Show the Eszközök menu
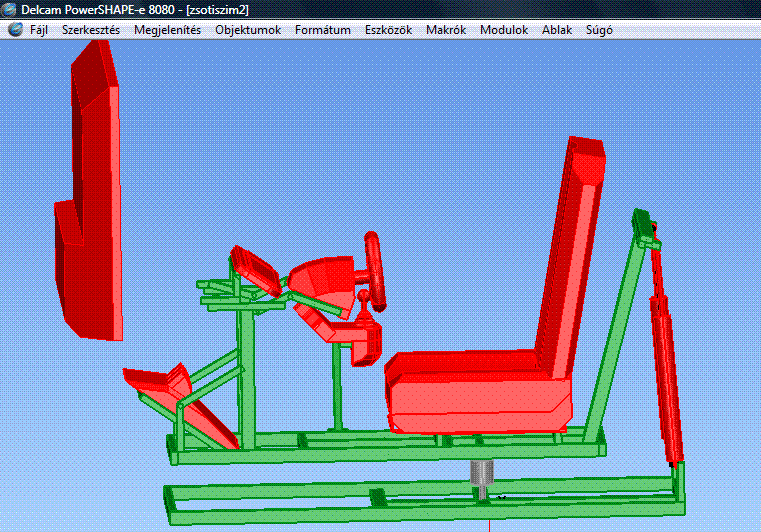761x532 pixels. point(388,30)
